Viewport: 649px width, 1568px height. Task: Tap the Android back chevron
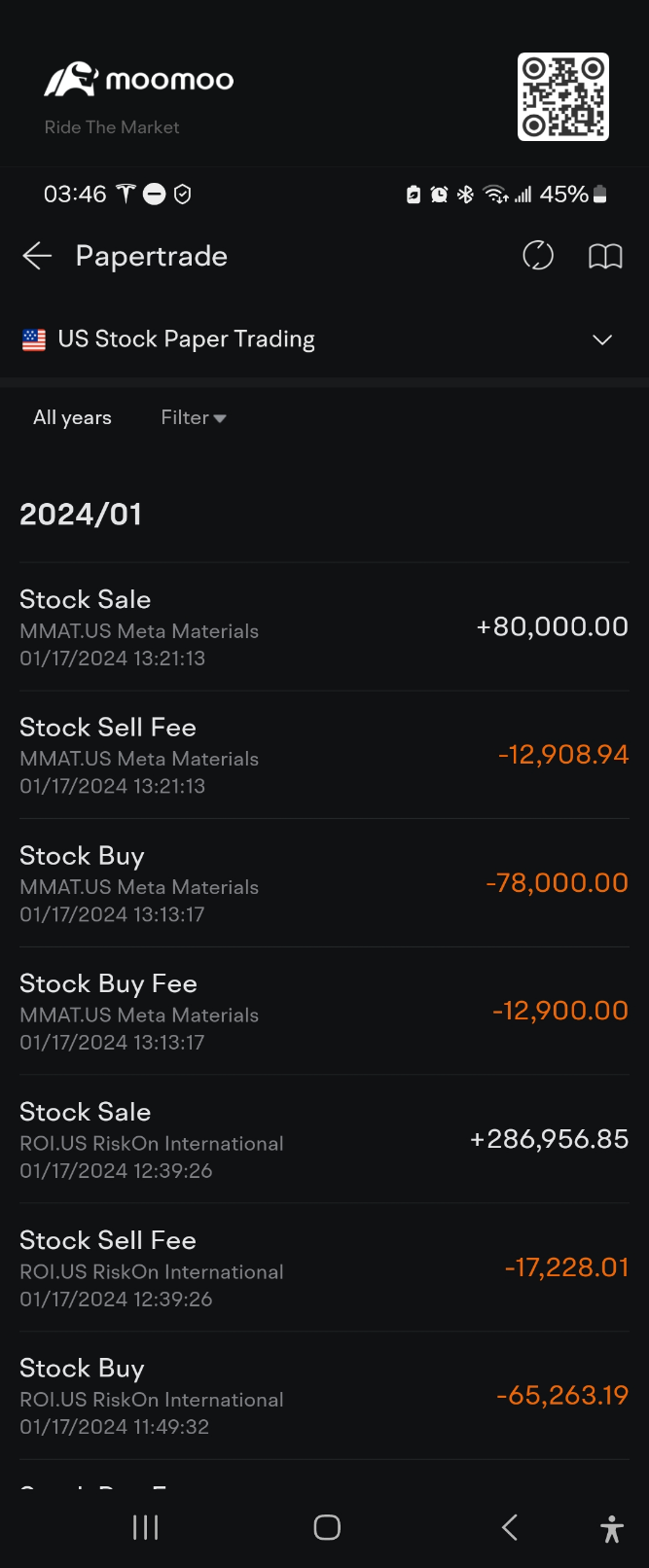(x=509, y=1527)
